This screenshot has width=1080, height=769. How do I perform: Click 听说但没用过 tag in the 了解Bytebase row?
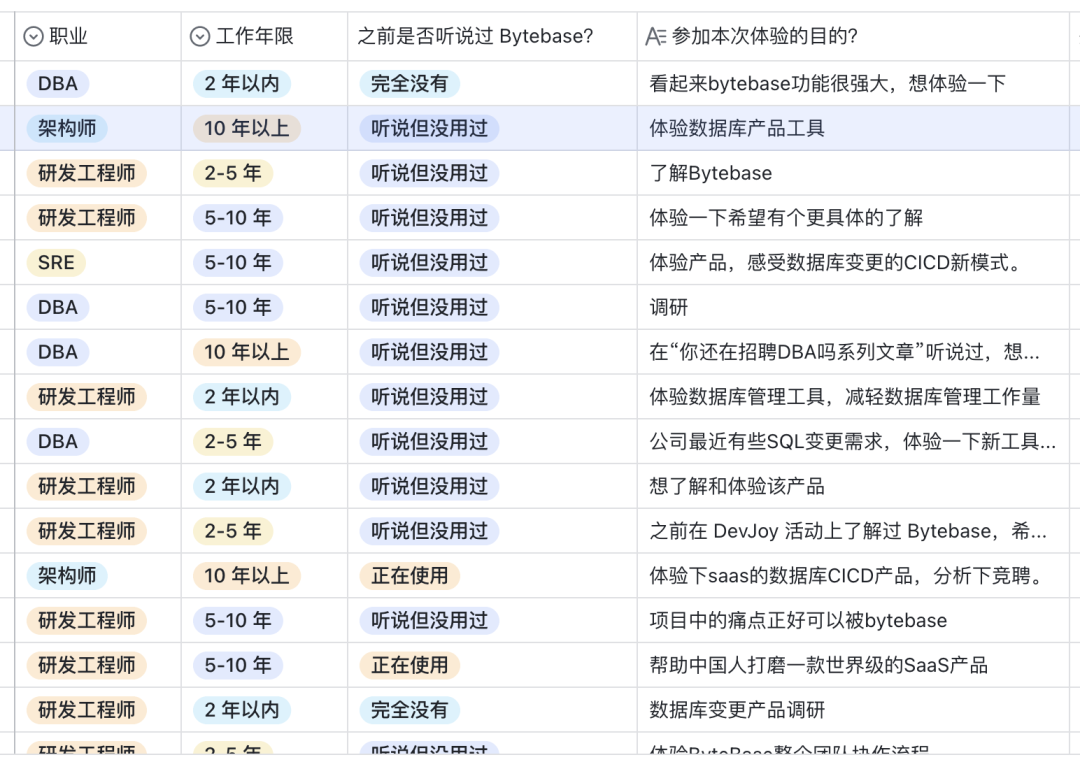(x=429, y=173)
